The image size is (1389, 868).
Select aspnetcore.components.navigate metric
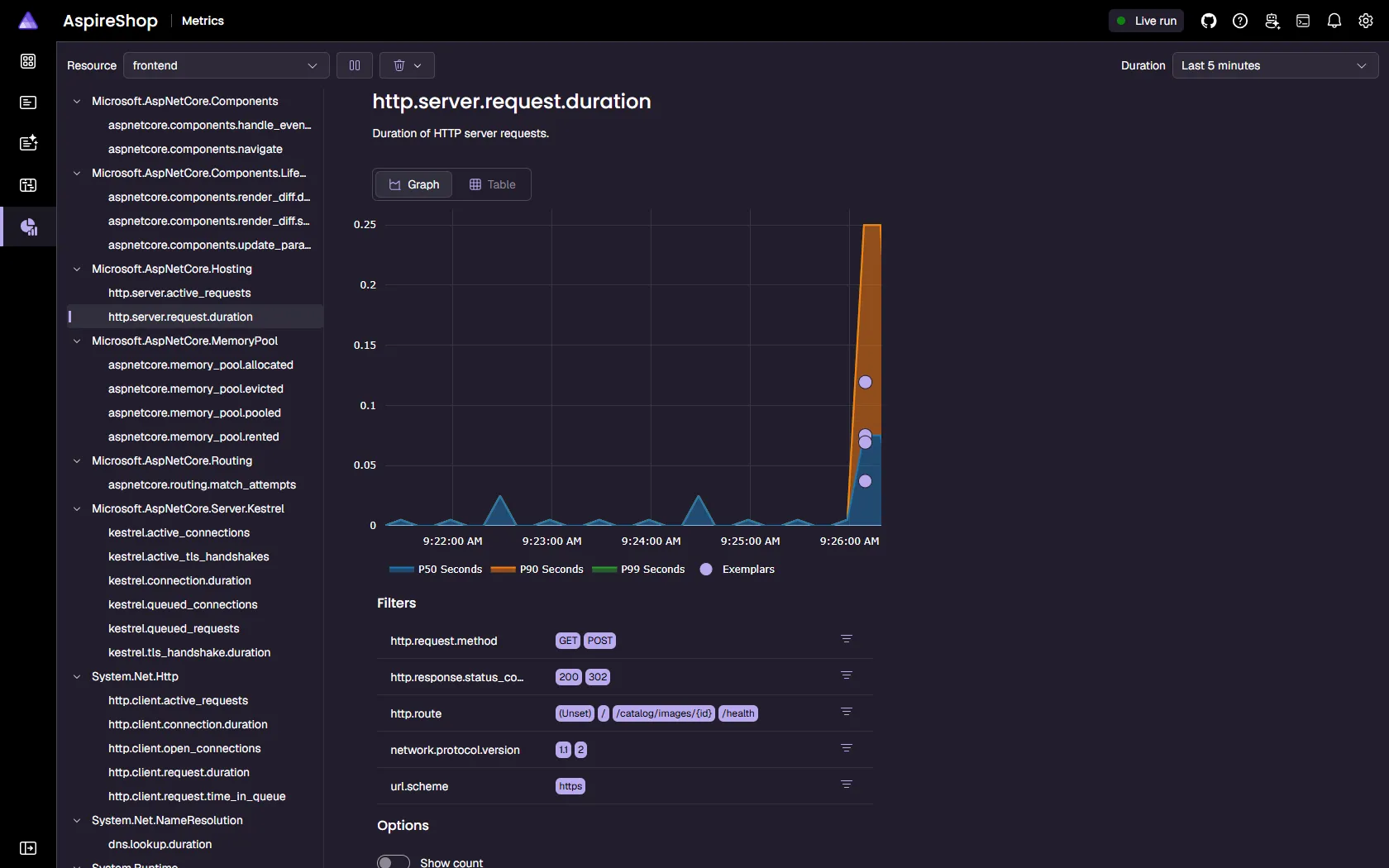[x=195, y=149]
